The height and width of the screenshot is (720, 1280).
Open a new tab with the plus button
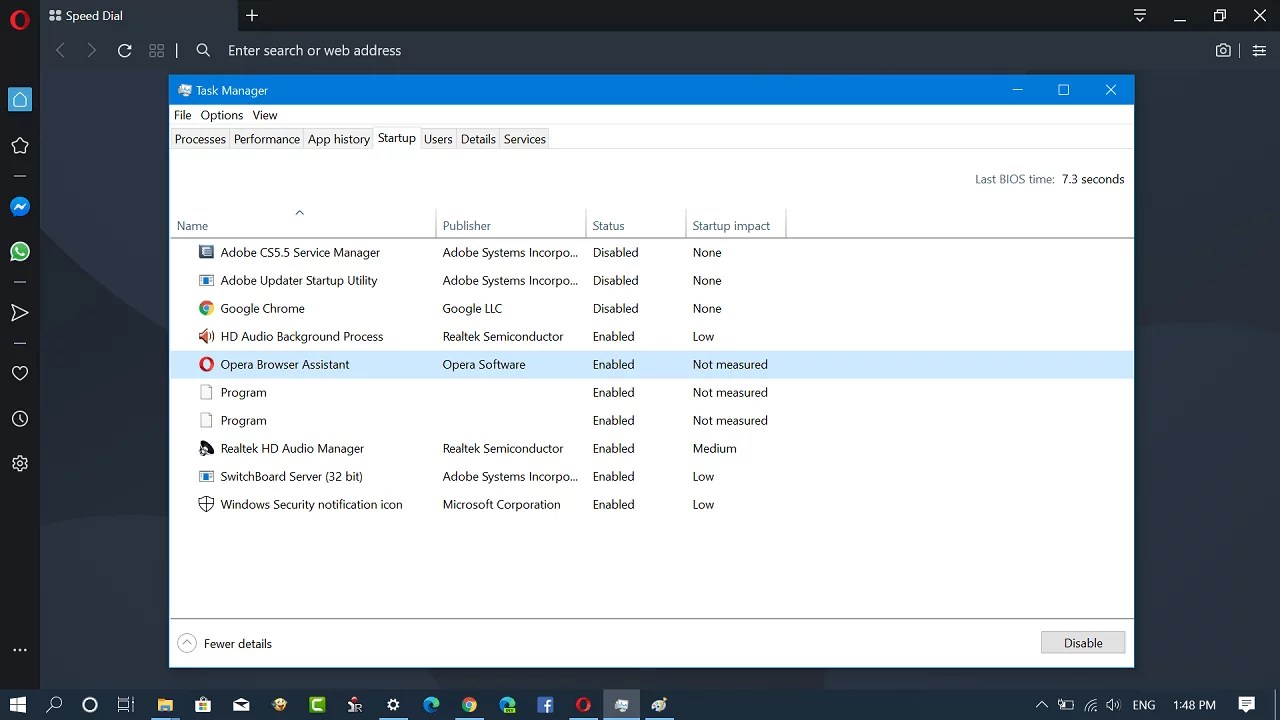pyautogui.click(x=251, y=16)
